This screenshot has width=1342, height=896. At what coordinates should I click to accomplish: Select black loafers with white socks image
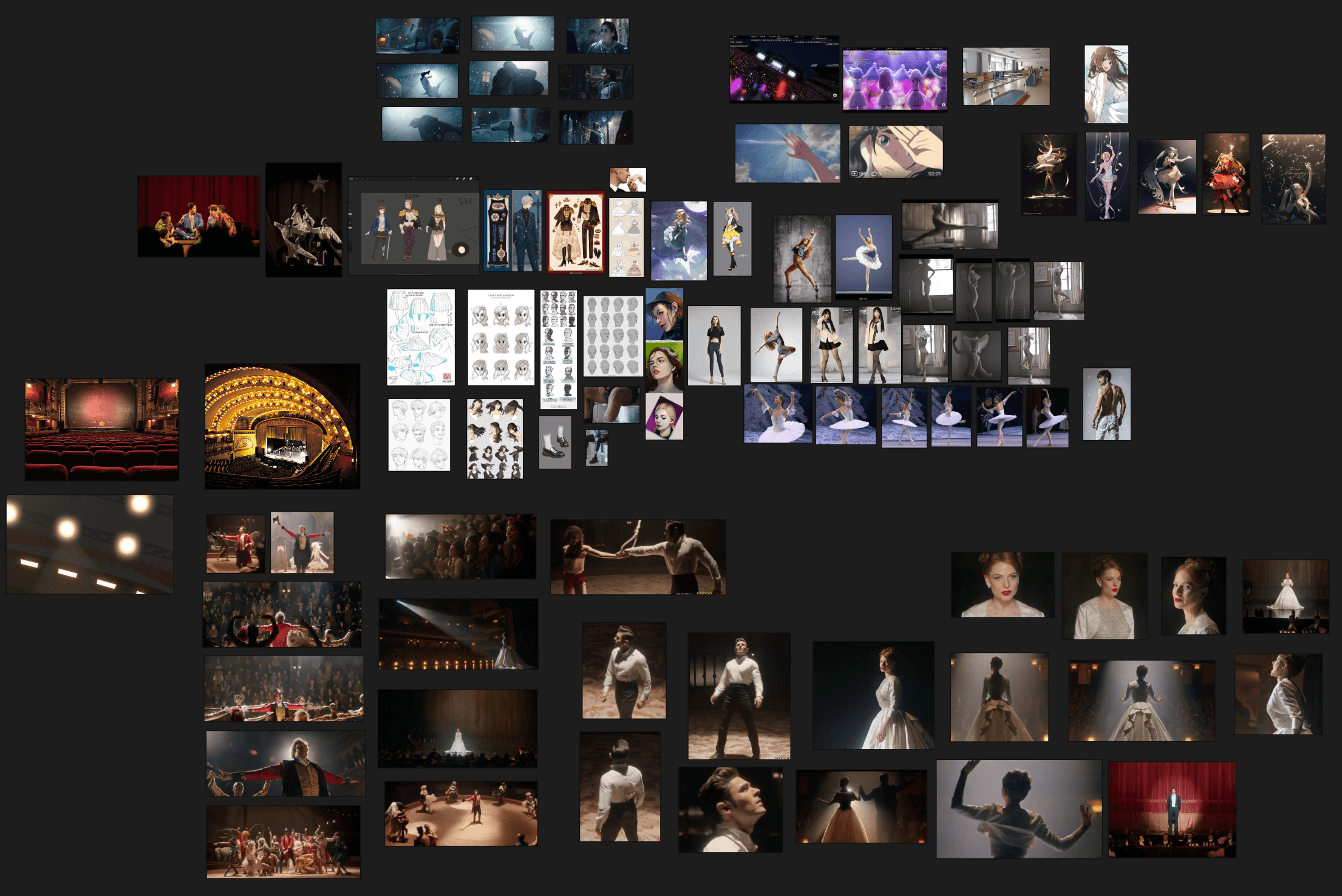(555, 443)
